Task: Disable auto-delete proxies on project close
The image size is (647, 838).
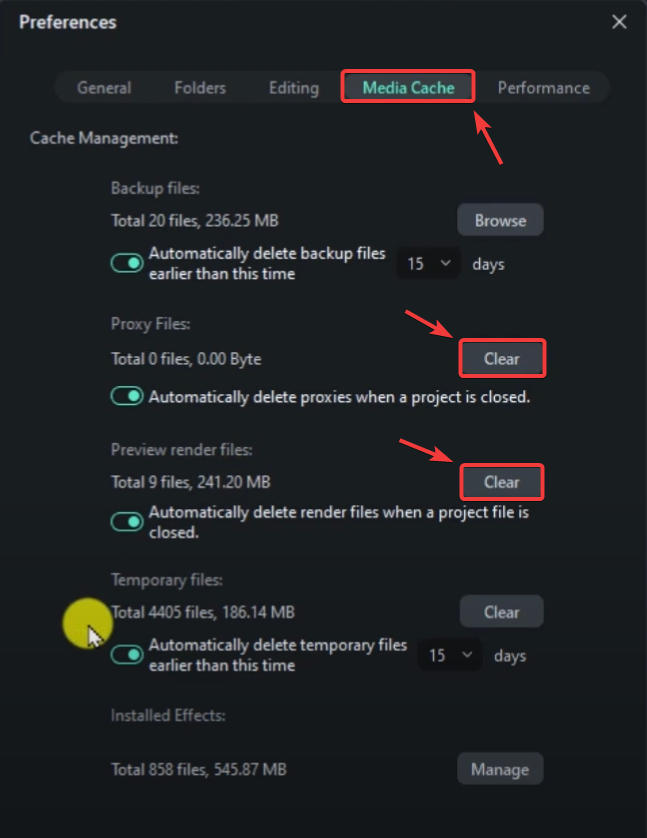Action: tap(127, 396)
